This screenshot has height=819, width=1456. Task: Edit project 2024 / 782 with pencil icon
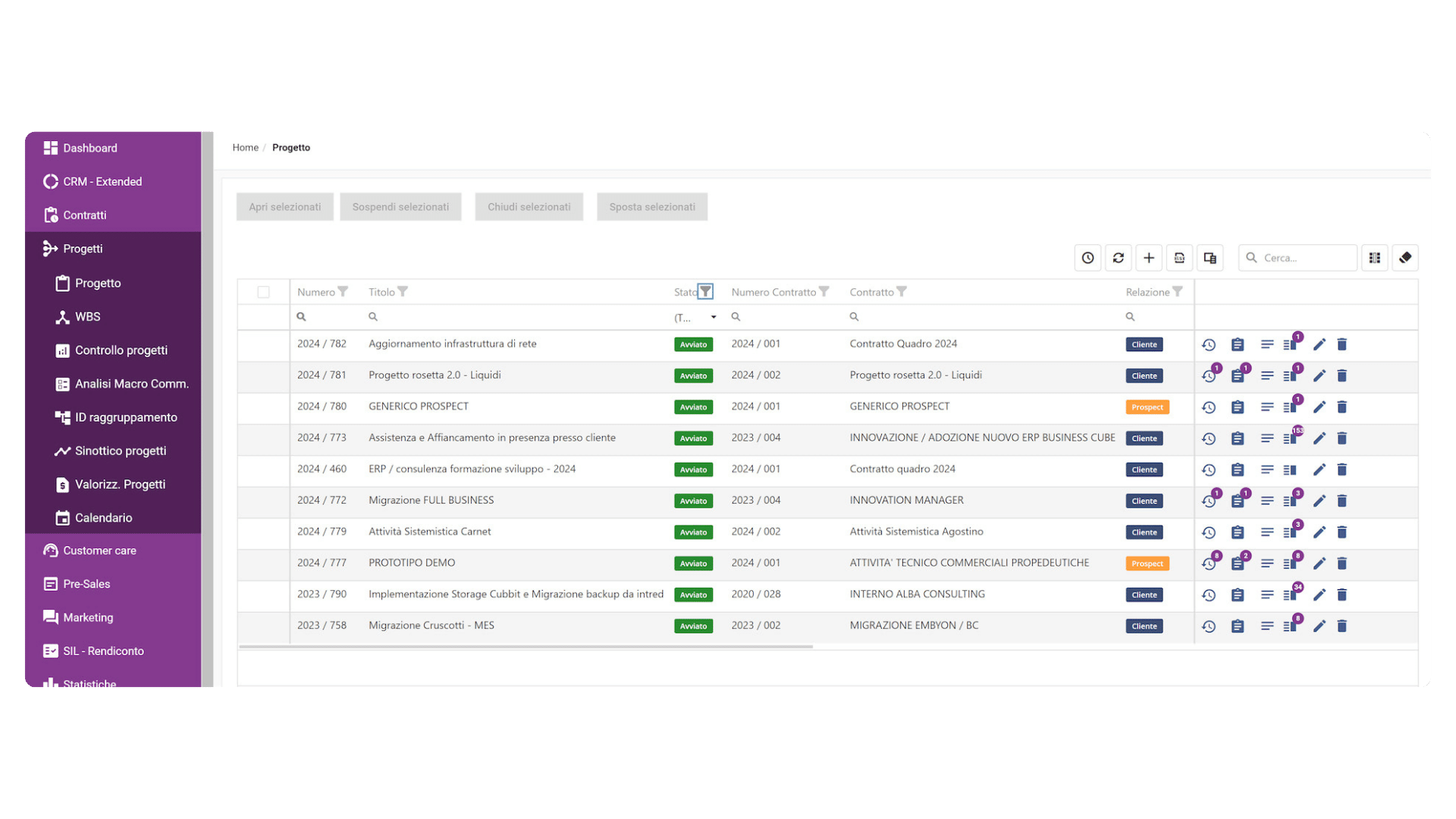pos(1319,345)
